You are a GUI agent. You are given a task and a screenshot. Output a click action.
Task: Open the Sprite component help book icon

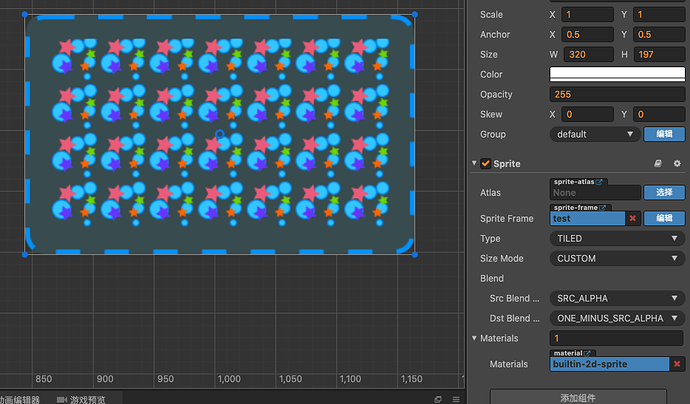(658, 164)
